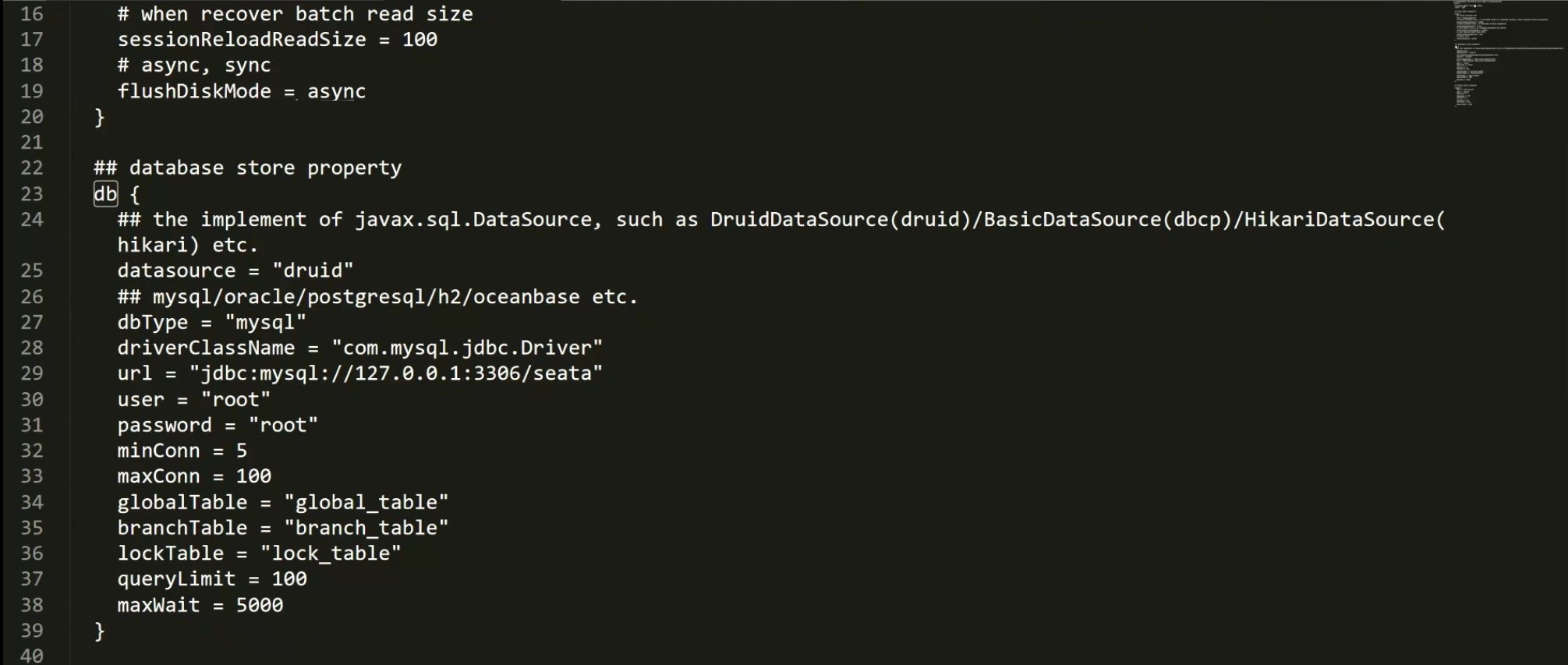Click line number 23 in gutter
This screenshot has height=665, width=1568.
click(32, 193)
